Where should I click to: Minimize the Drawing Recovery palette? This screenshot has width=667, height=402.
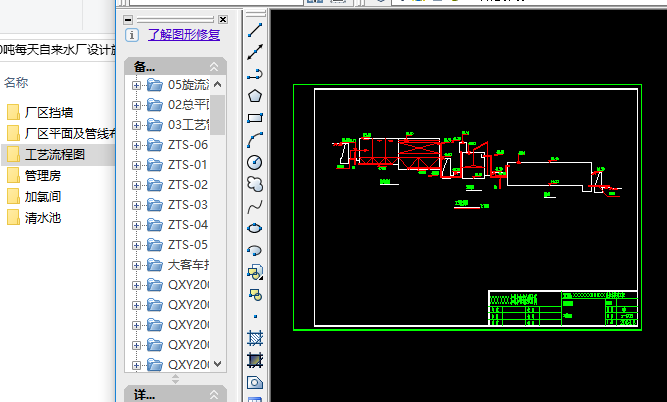(x=128, y=20)
